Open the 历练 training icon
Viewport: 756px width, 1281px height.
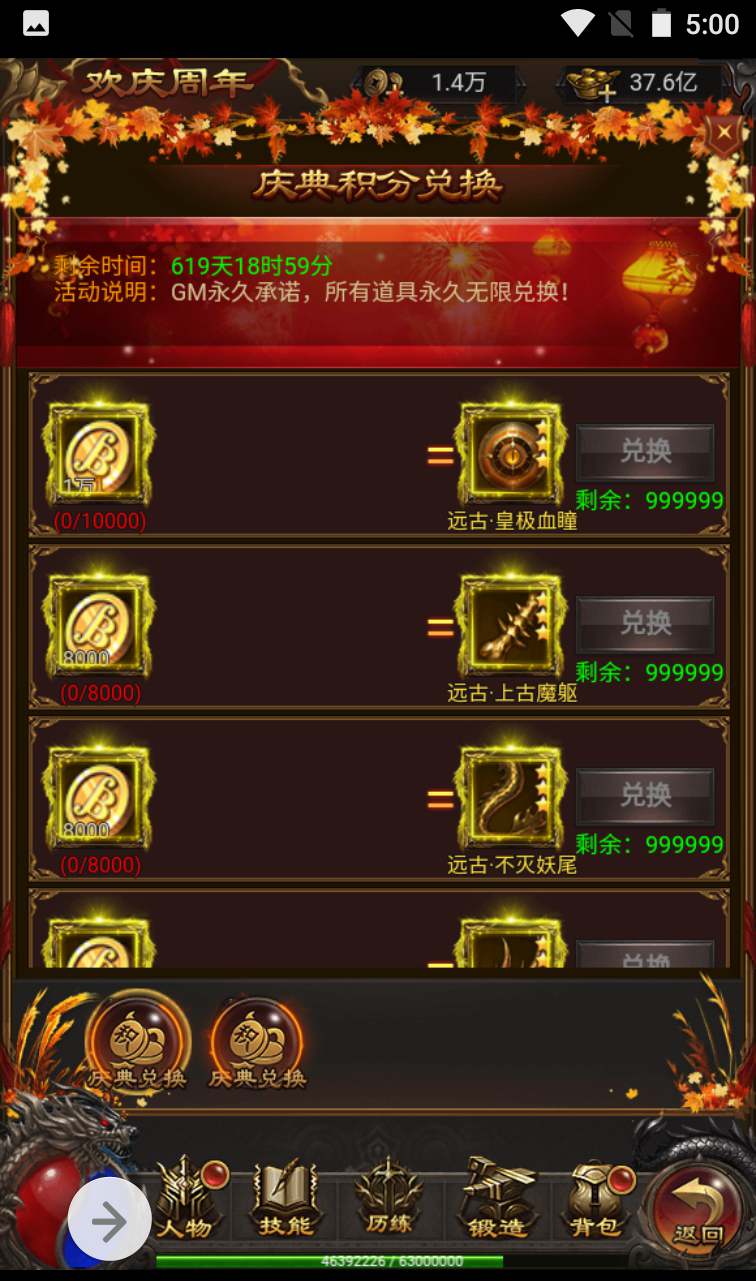(x=389, y=1198)
